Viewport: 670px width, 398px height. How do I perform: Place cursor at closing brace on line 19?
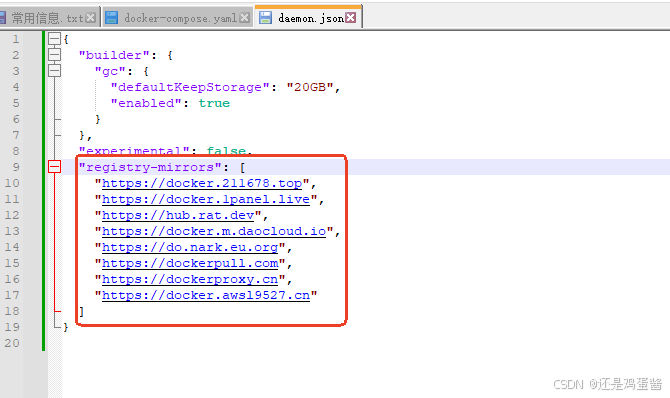tap(65, 327)
